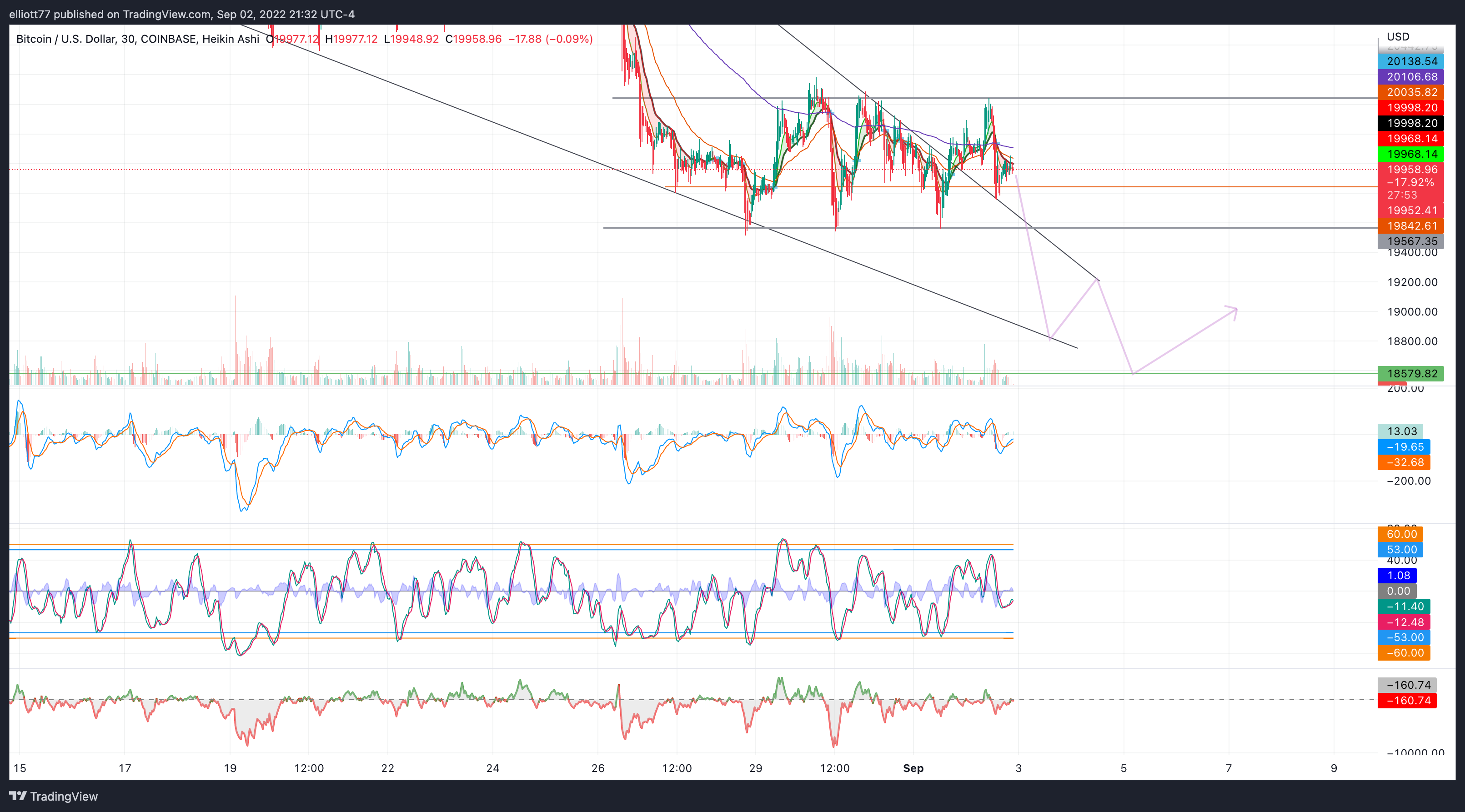Click the low value L19948.92 in header
This screenshot has width=1465, height=812.
pyautogui.click(x=411, y=39)
